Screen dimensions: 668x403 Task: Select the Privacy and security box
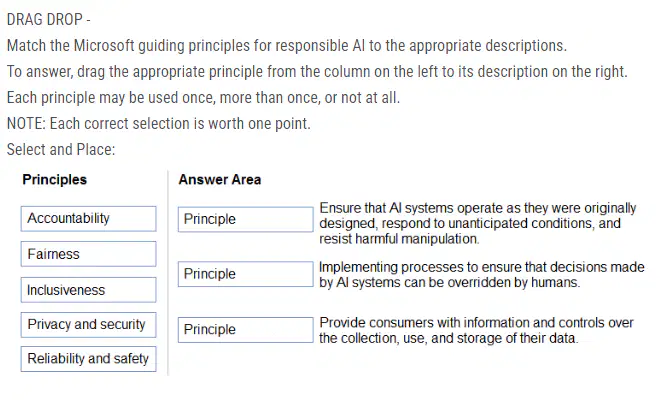pyautogui.click(x=89, y=325)
